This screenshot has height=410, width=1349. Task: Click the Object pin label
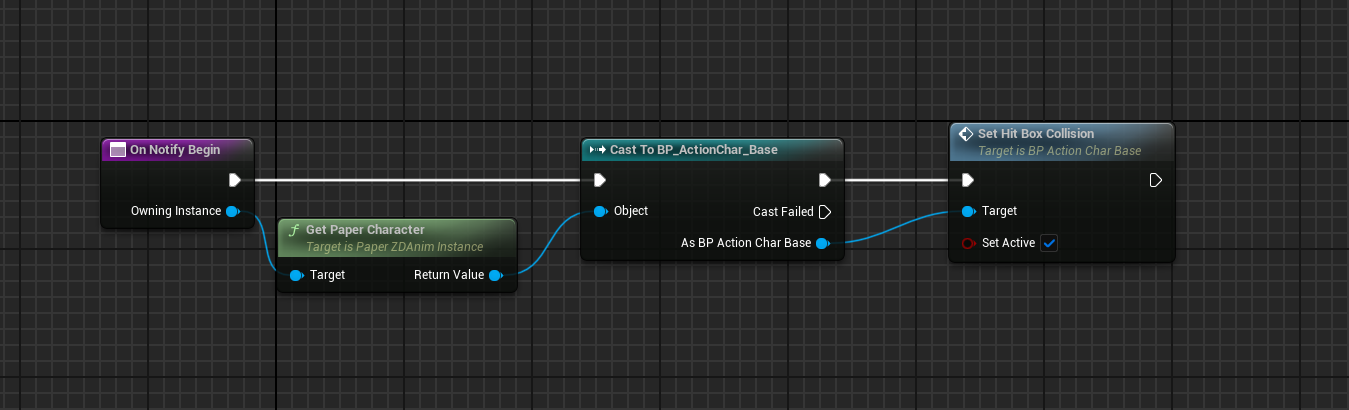(631, 211)
